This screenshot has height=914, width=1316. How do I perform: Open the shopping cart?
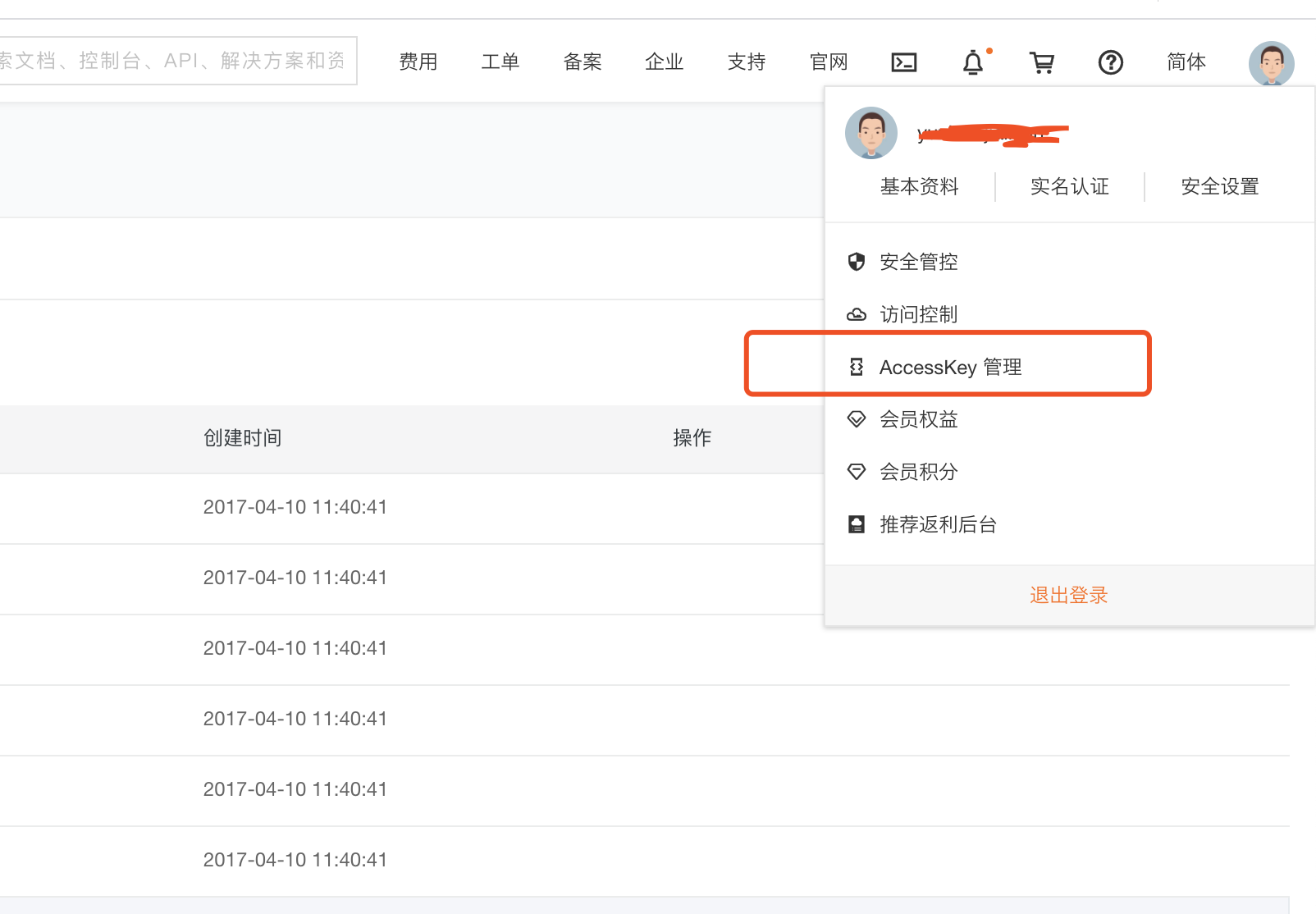(1042, 62)
